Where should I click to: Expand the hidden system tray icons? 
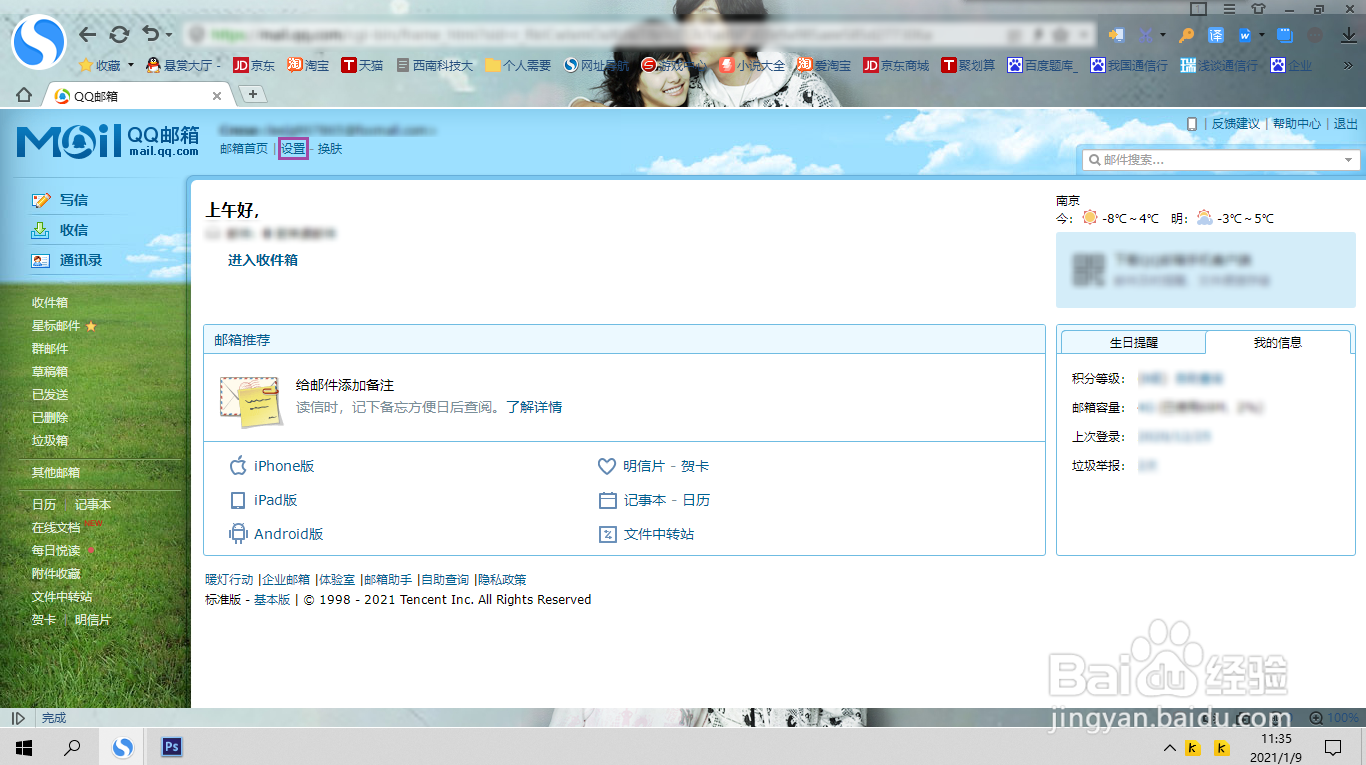1169,748
